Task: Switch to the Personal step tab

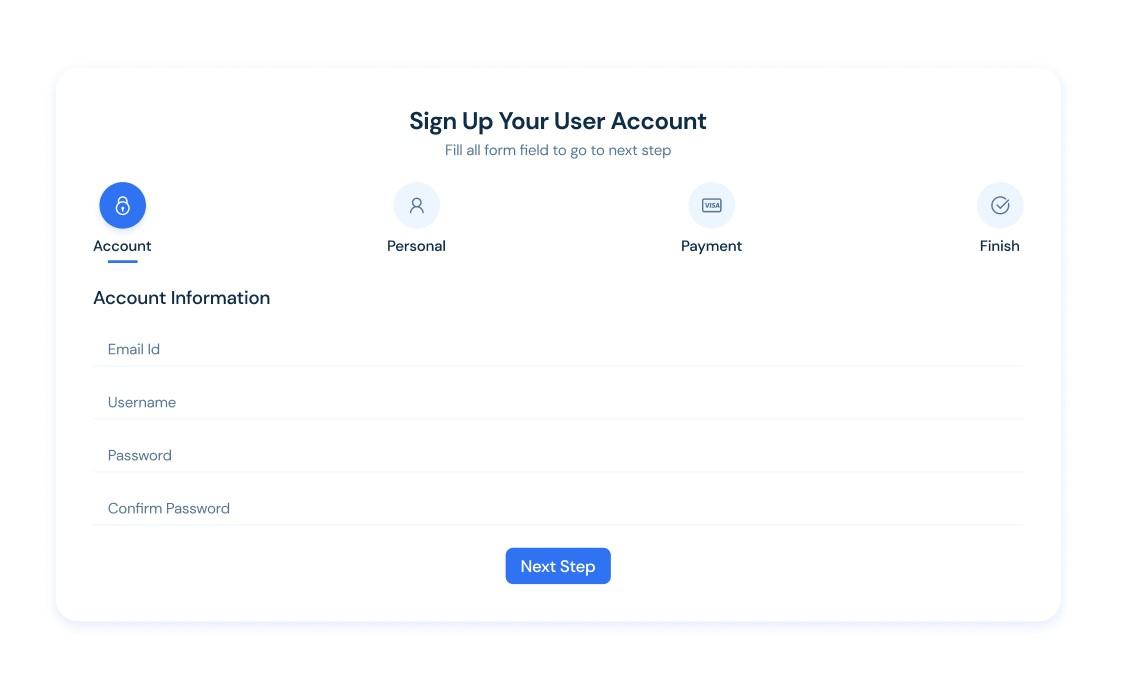Action: tap(416, 245)
